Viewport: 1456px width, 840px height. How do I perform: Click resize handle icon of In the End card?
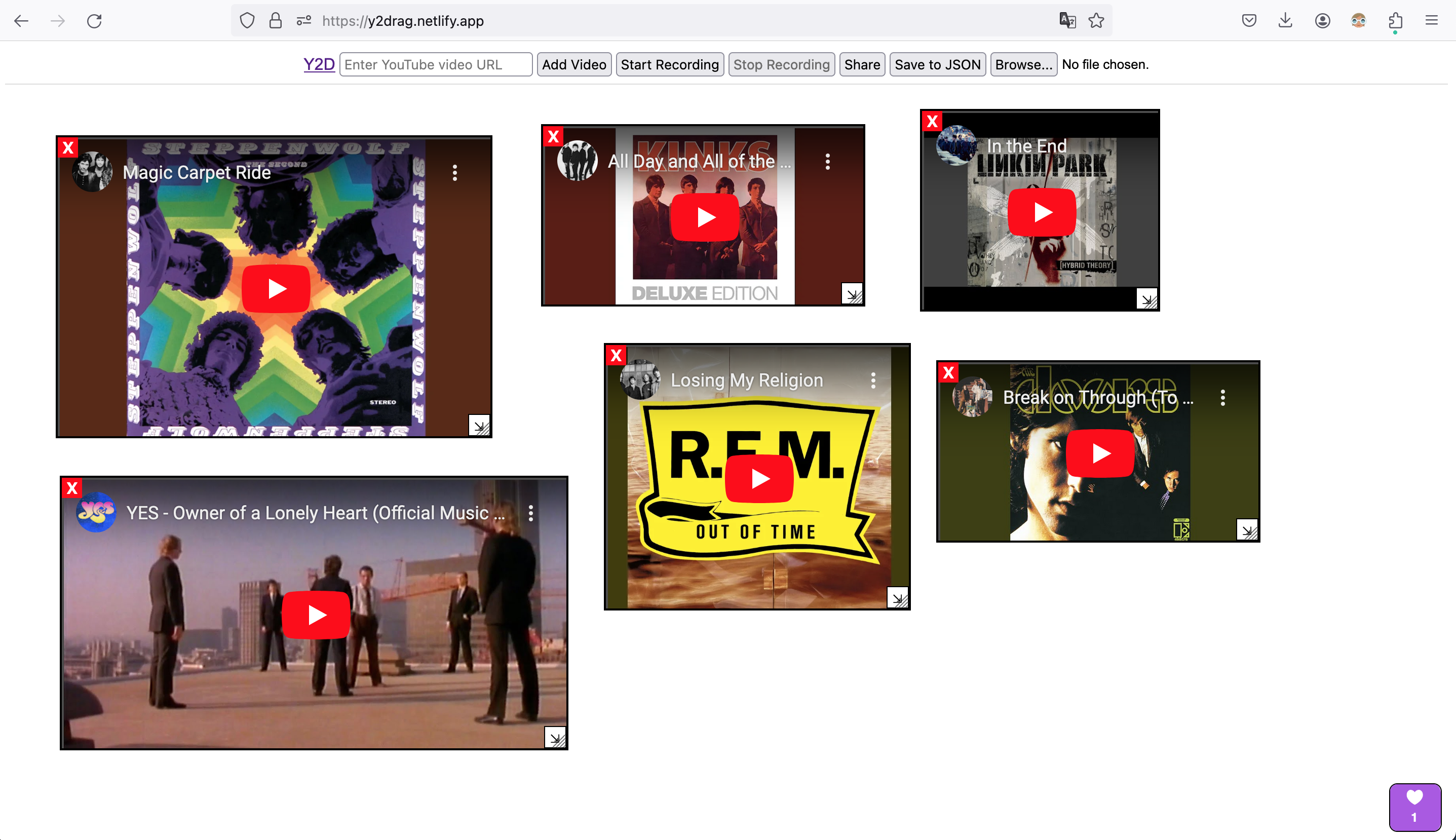tap(1147, 299)
